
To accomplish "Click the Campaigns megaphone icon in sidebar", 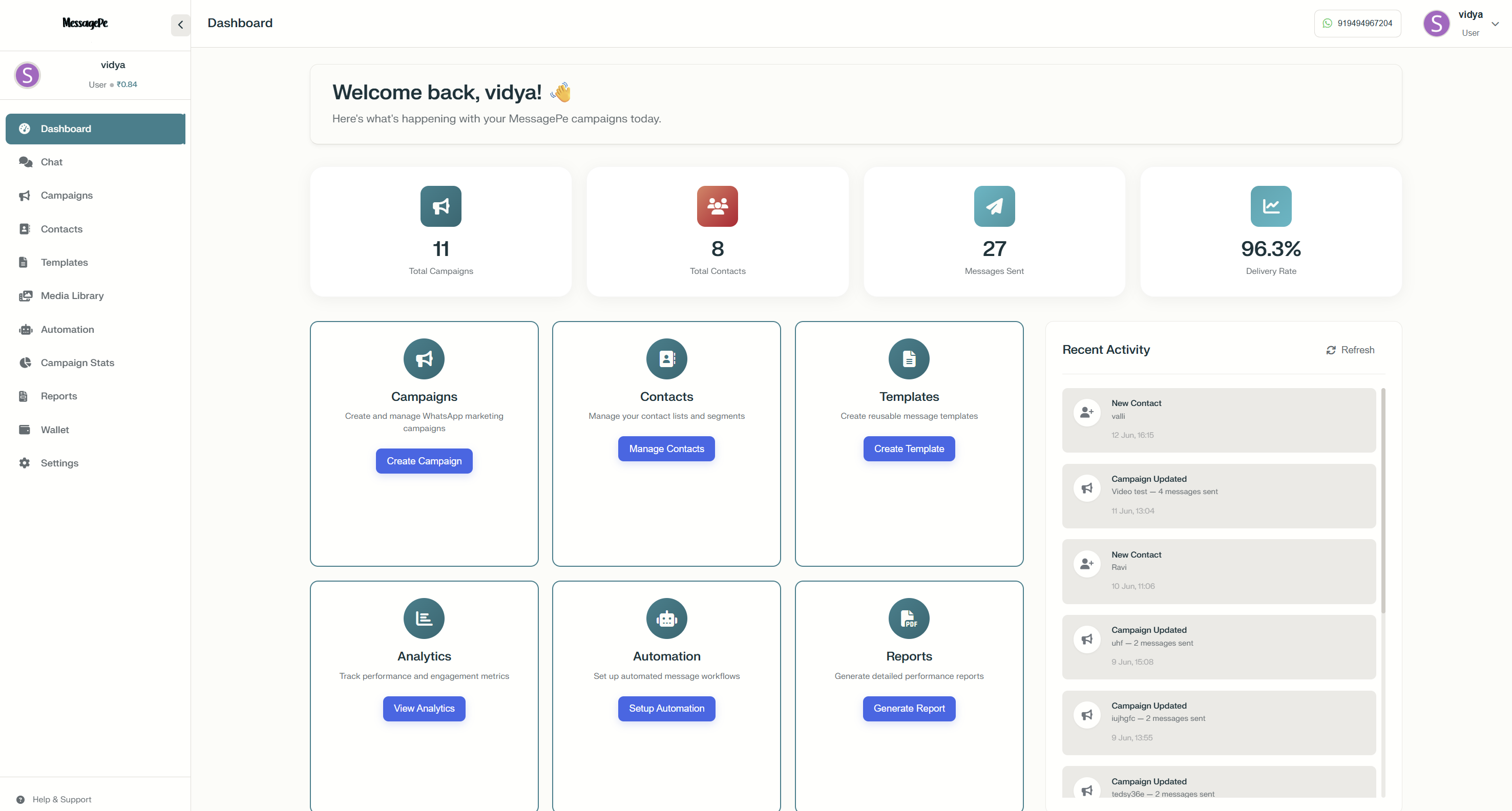I will [25, 196].
